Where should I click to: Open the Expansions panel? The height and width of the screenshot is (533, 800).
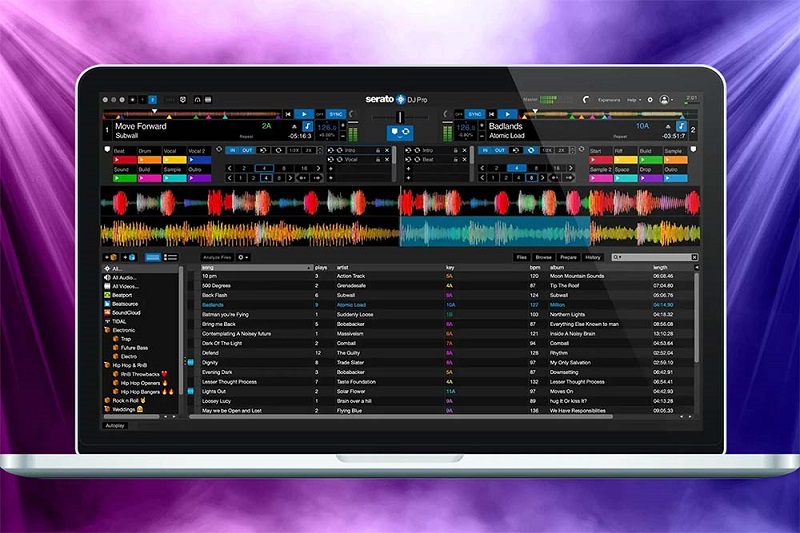coord(609,100)
